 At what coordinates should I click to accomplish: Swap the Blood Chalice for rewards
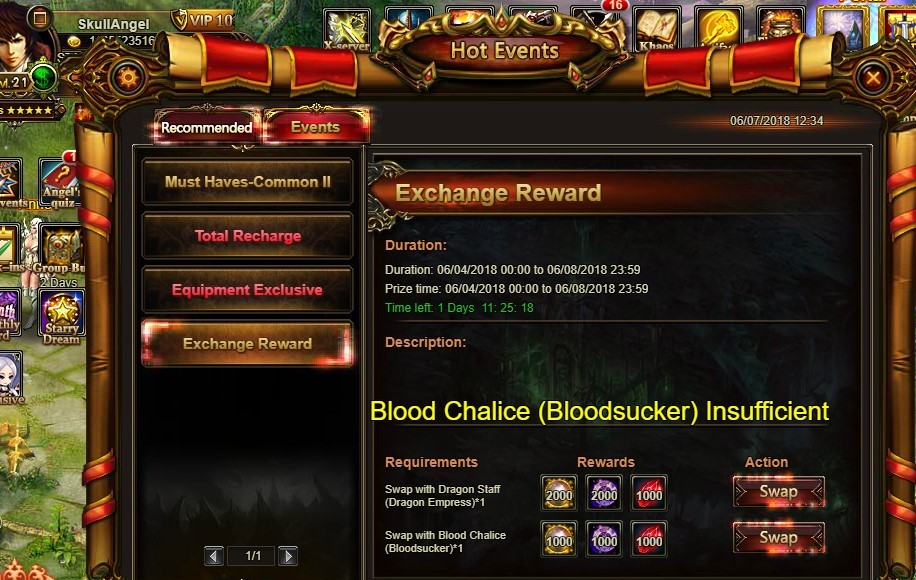[x=779, y=537]
